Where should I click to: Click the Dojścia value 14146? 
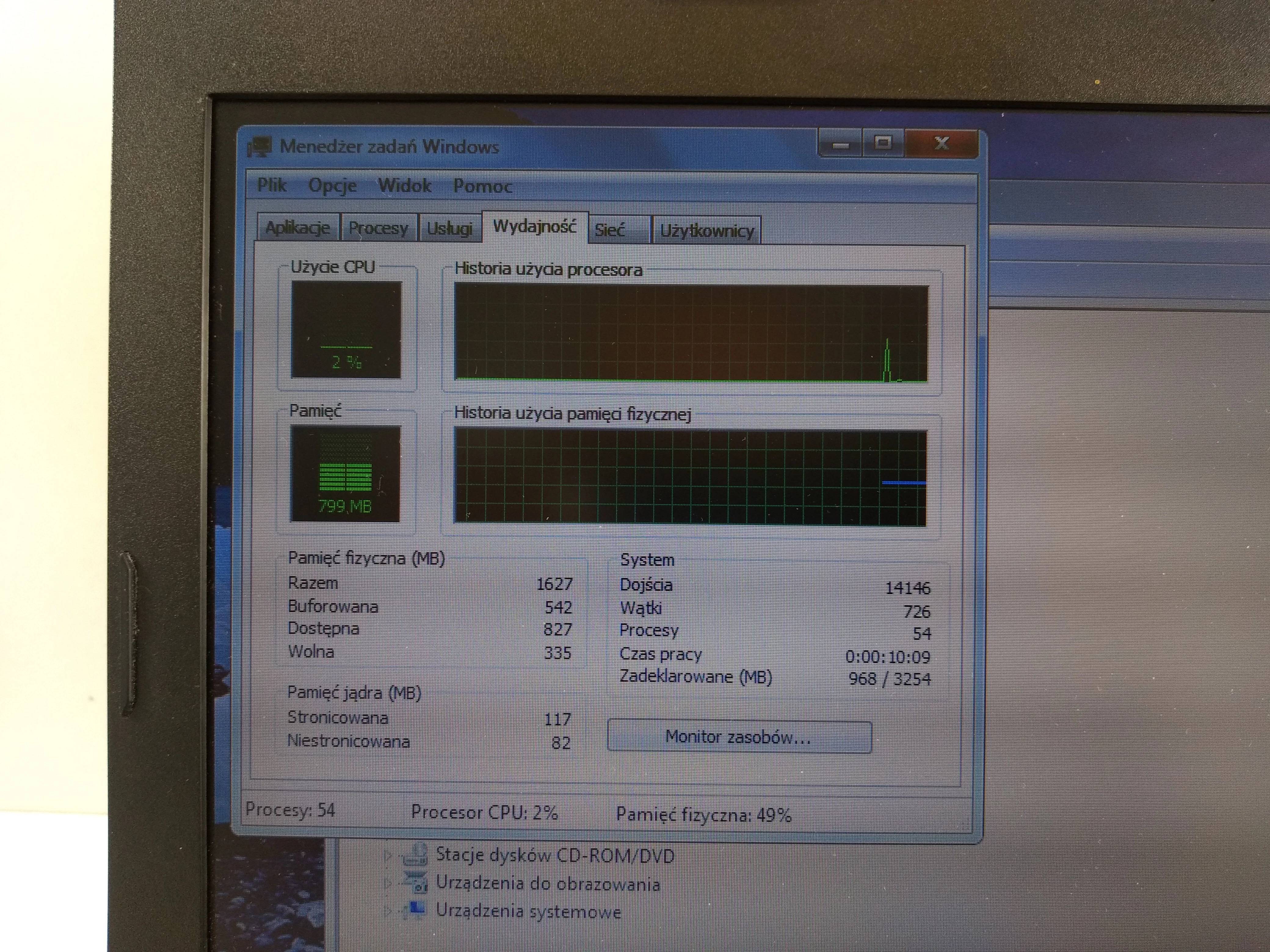908,588
